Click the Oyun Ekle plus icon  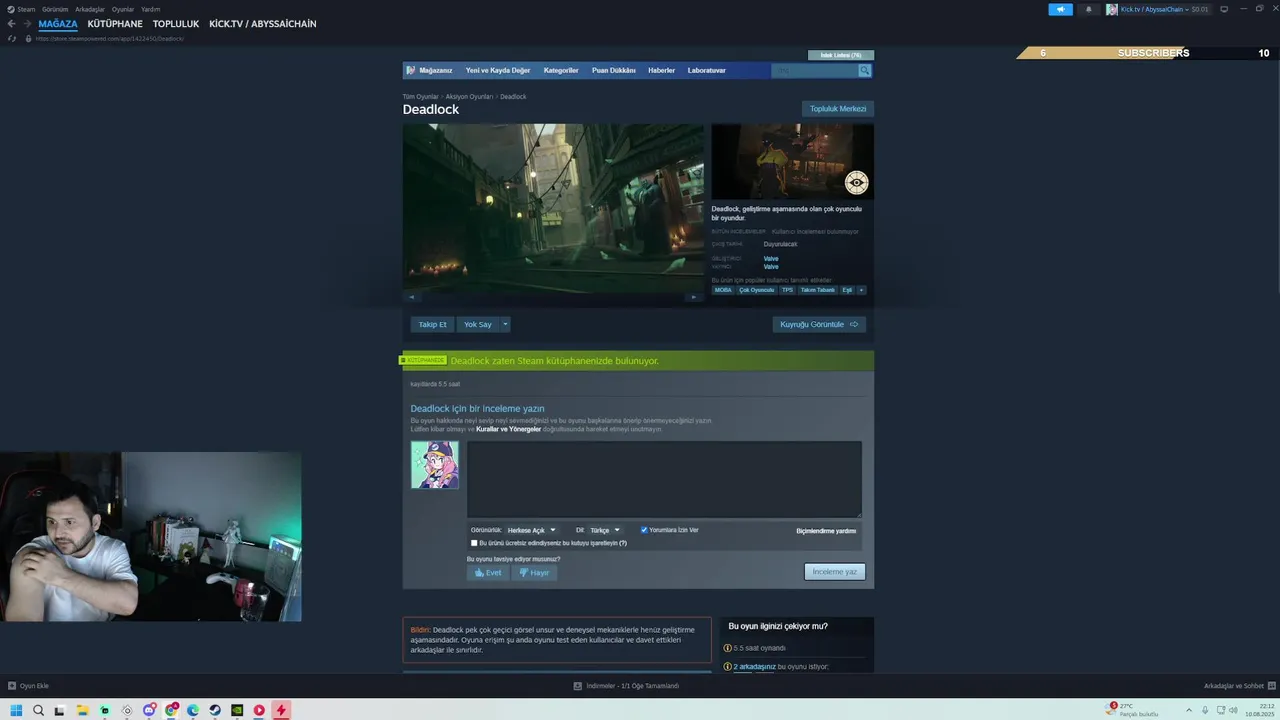pyautogui.click(x=12, y=686)
